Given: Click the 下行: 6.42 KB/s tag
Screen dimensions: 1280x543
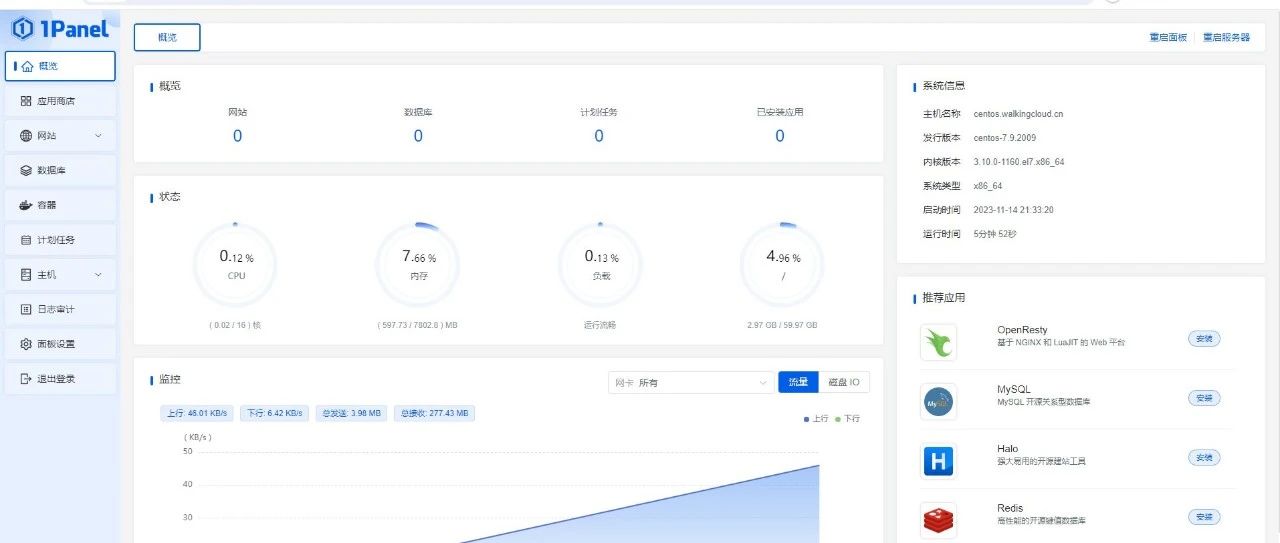Looking at the screenshot, I should point(274,413).
